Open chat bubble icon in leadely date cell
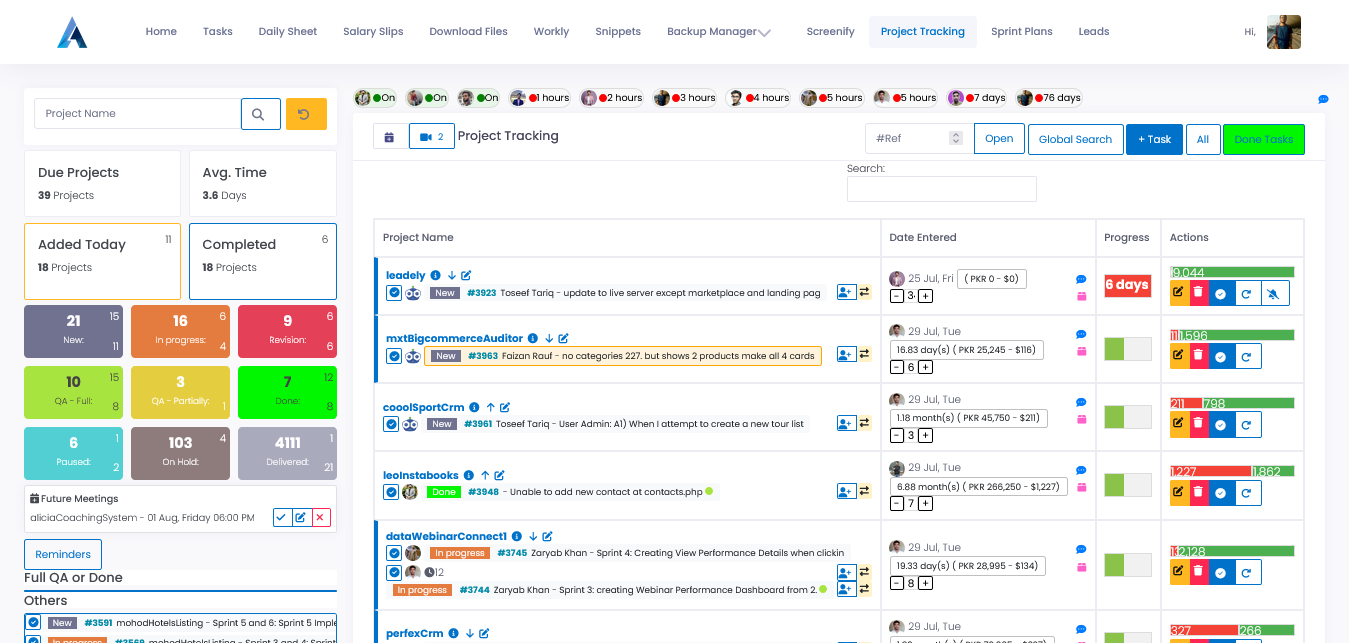This screenshot has height=643, width=1349. pyautogui.click(x=1081, y=280)
